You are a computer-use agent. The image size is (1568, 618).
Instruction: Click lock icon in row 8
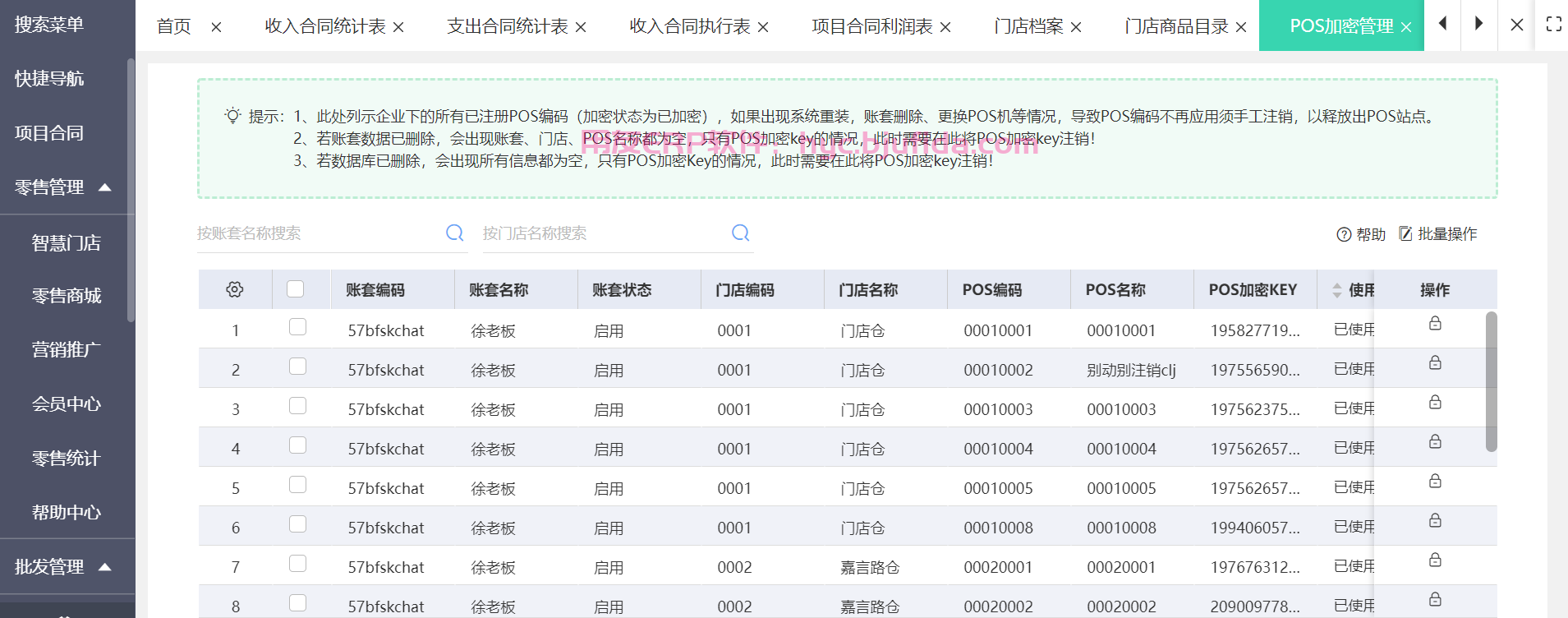tap(1435, 599)
